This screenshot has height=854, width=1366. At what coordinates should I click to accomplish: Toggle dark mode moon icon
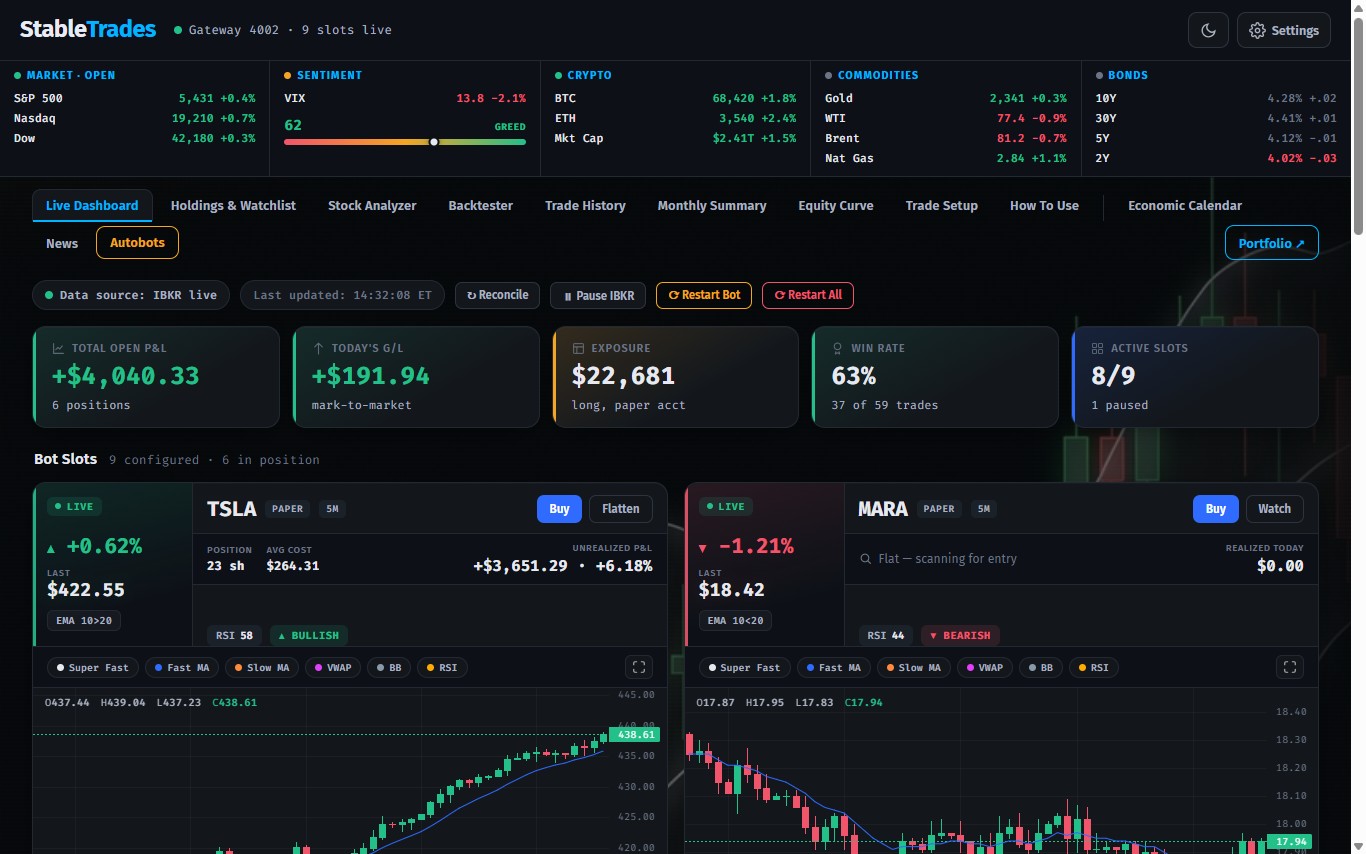[x=1208, y=30]
